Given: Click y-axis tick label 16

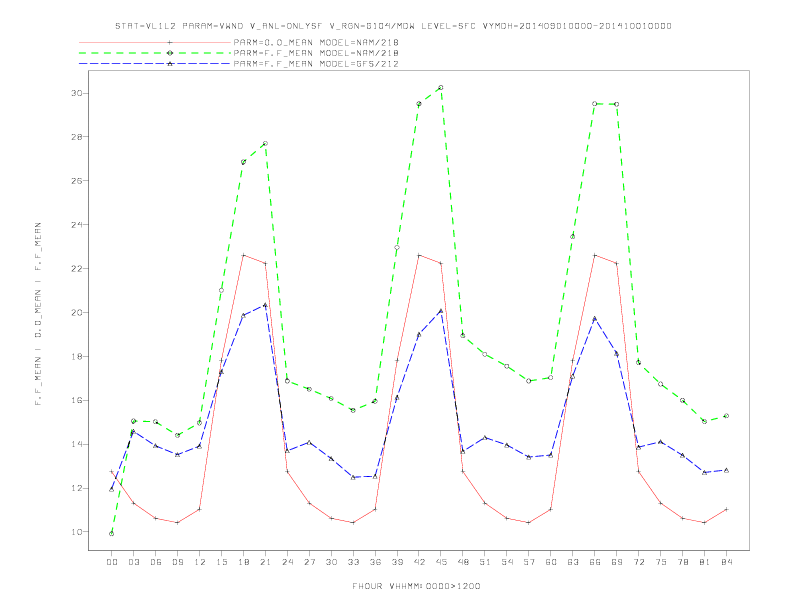Looking at the screenshot, I should pyautogui.click(x=77, y=400).
